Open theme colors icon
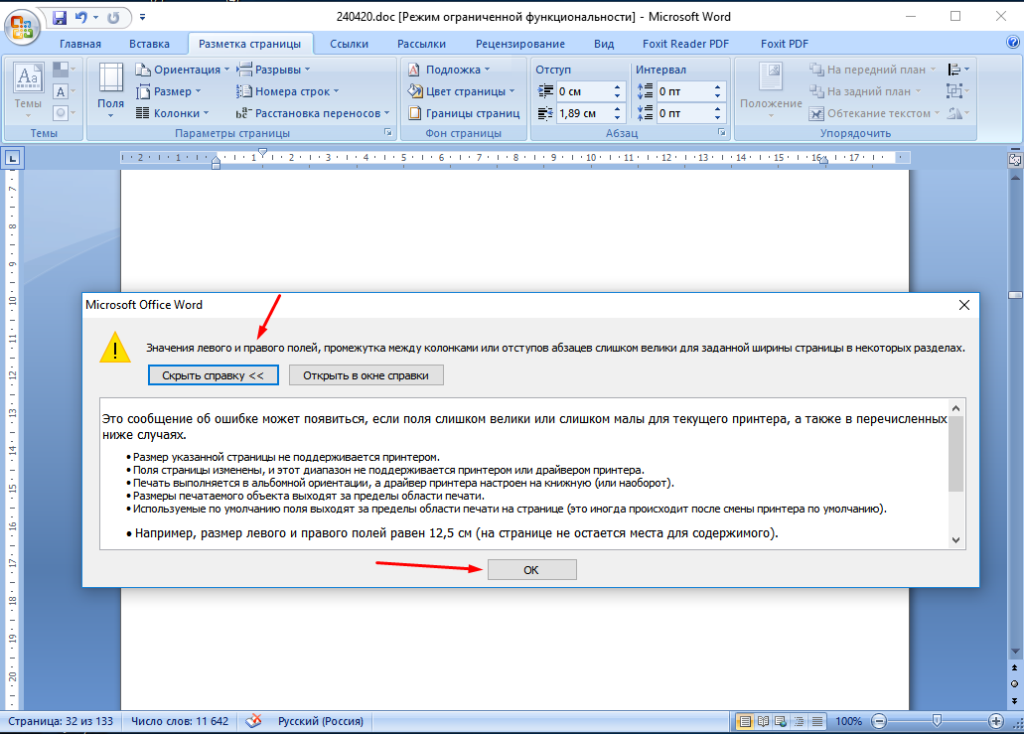 point(63,69)
